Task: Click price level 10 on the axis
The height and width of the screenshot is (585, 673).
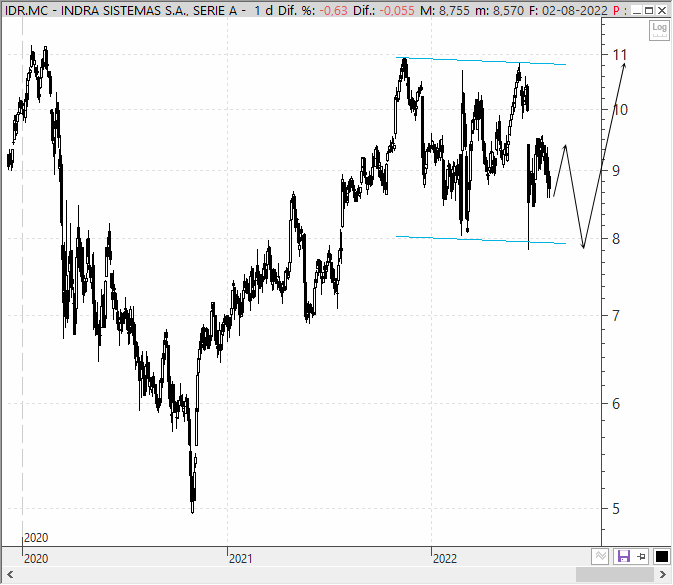Action: coord(620,109)
